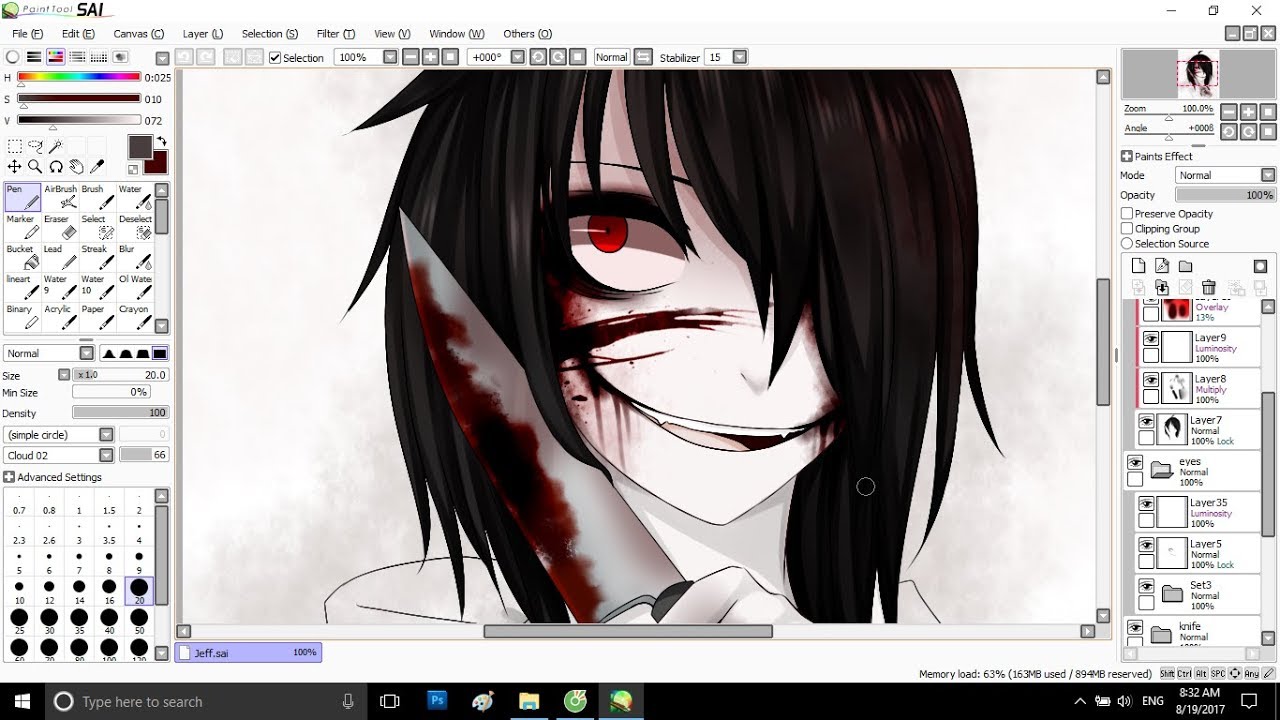
Task: Enable Preserve Opacity checkbox
Action: (1127, 213)
